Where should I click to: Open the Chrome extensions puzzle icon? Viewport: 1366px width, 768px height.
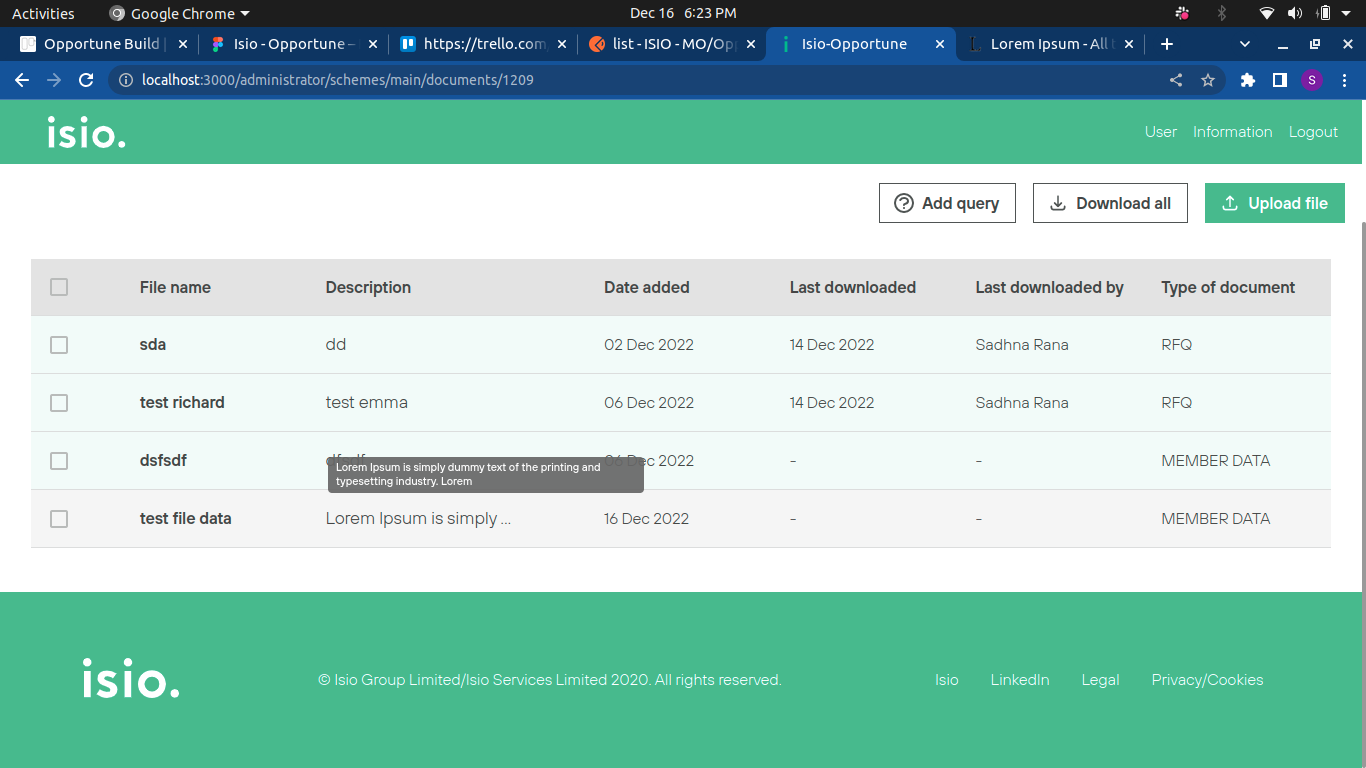(1247, 80)
